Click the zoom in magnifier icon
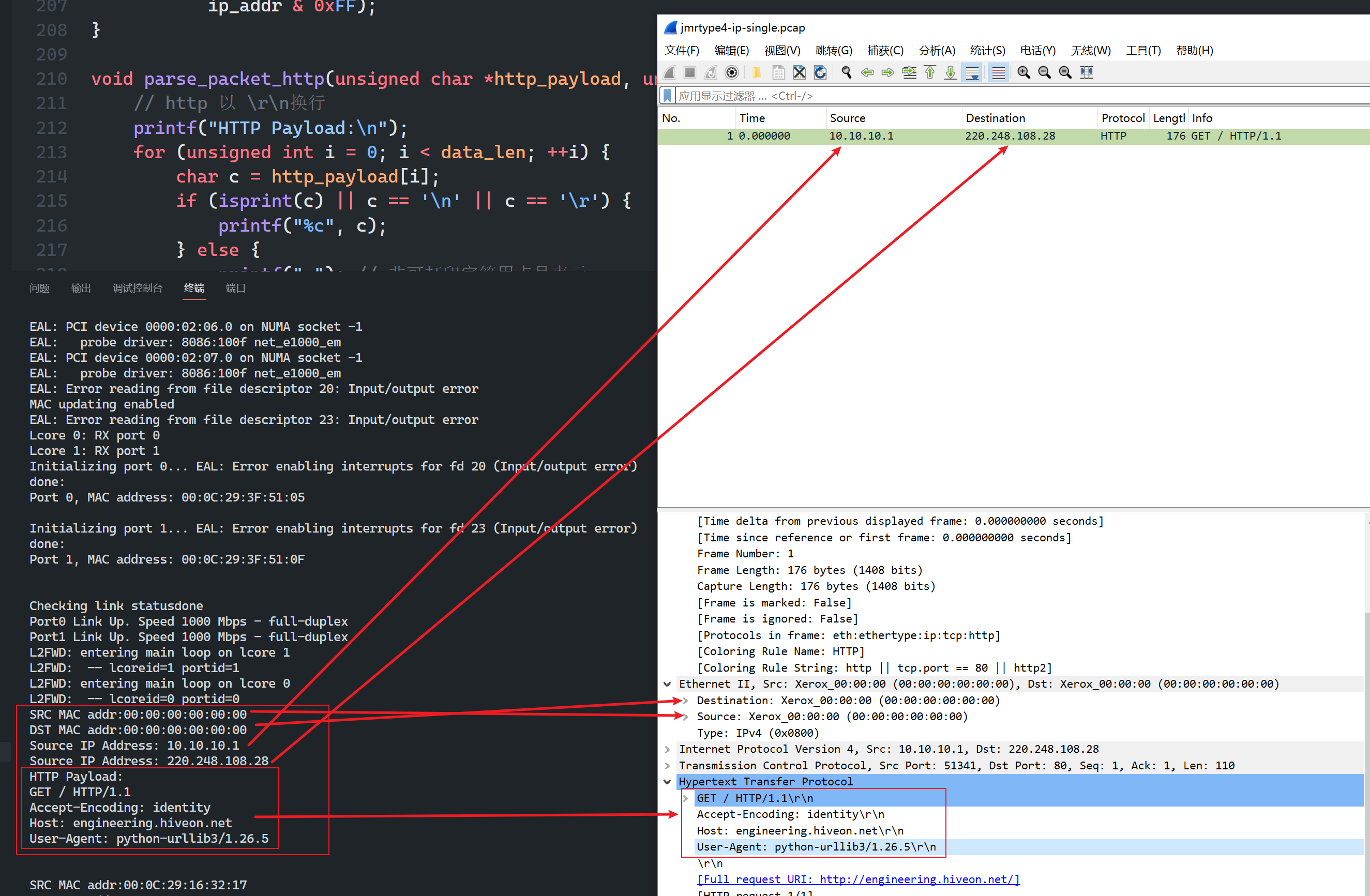 pos(1023,72)
